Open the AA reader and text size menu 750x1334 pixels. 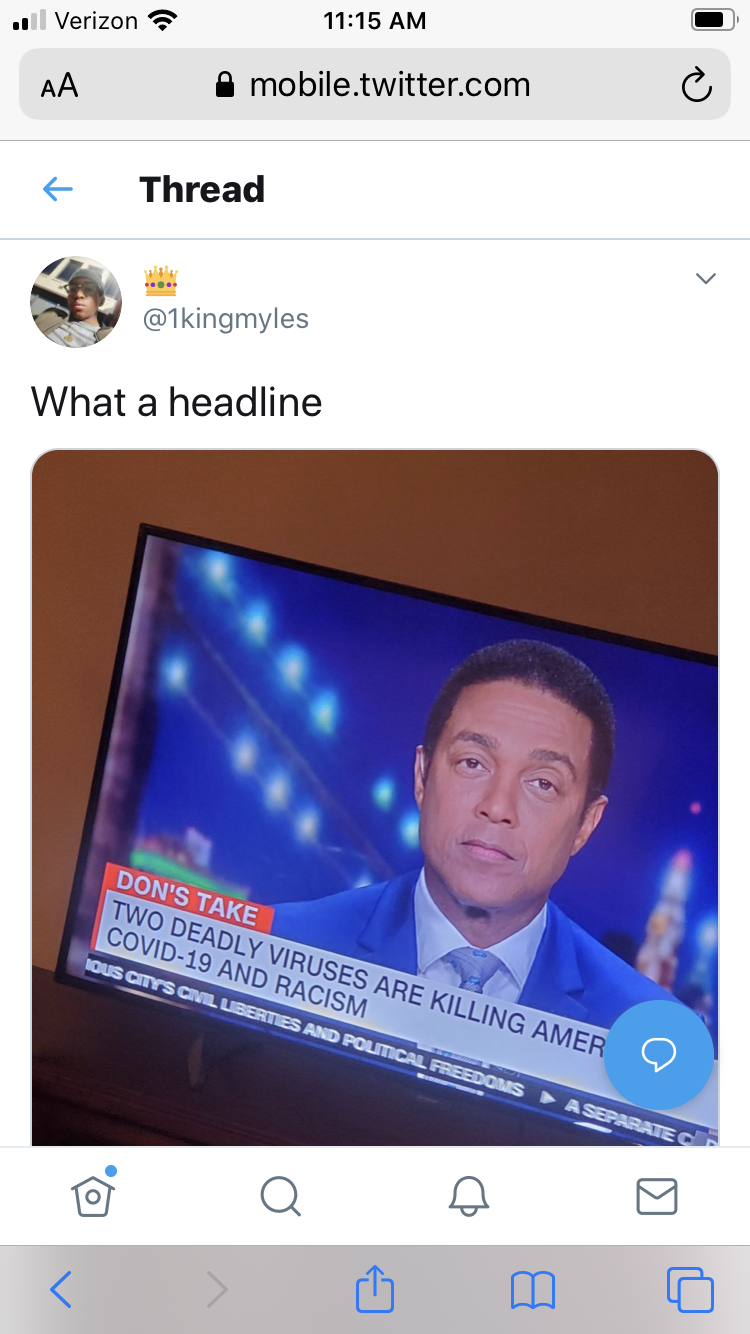click(x=59, y=86)
